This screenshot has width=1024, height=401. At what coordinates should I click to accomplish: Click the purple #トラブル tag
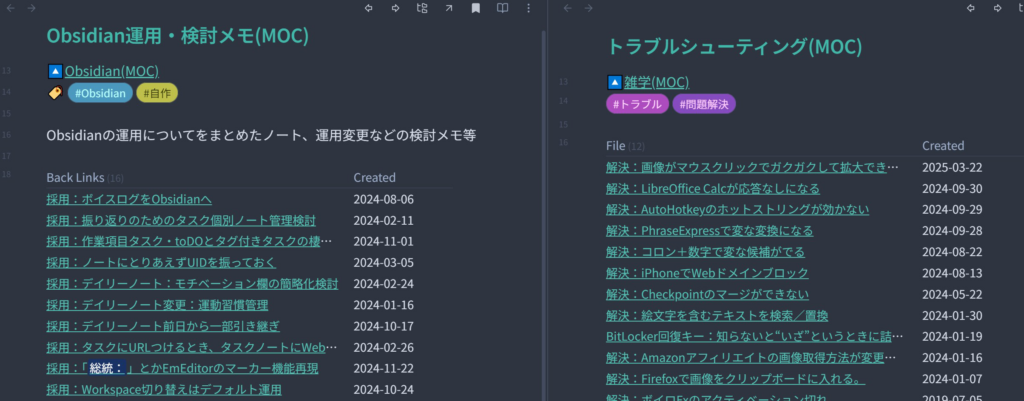coord(636,104)
